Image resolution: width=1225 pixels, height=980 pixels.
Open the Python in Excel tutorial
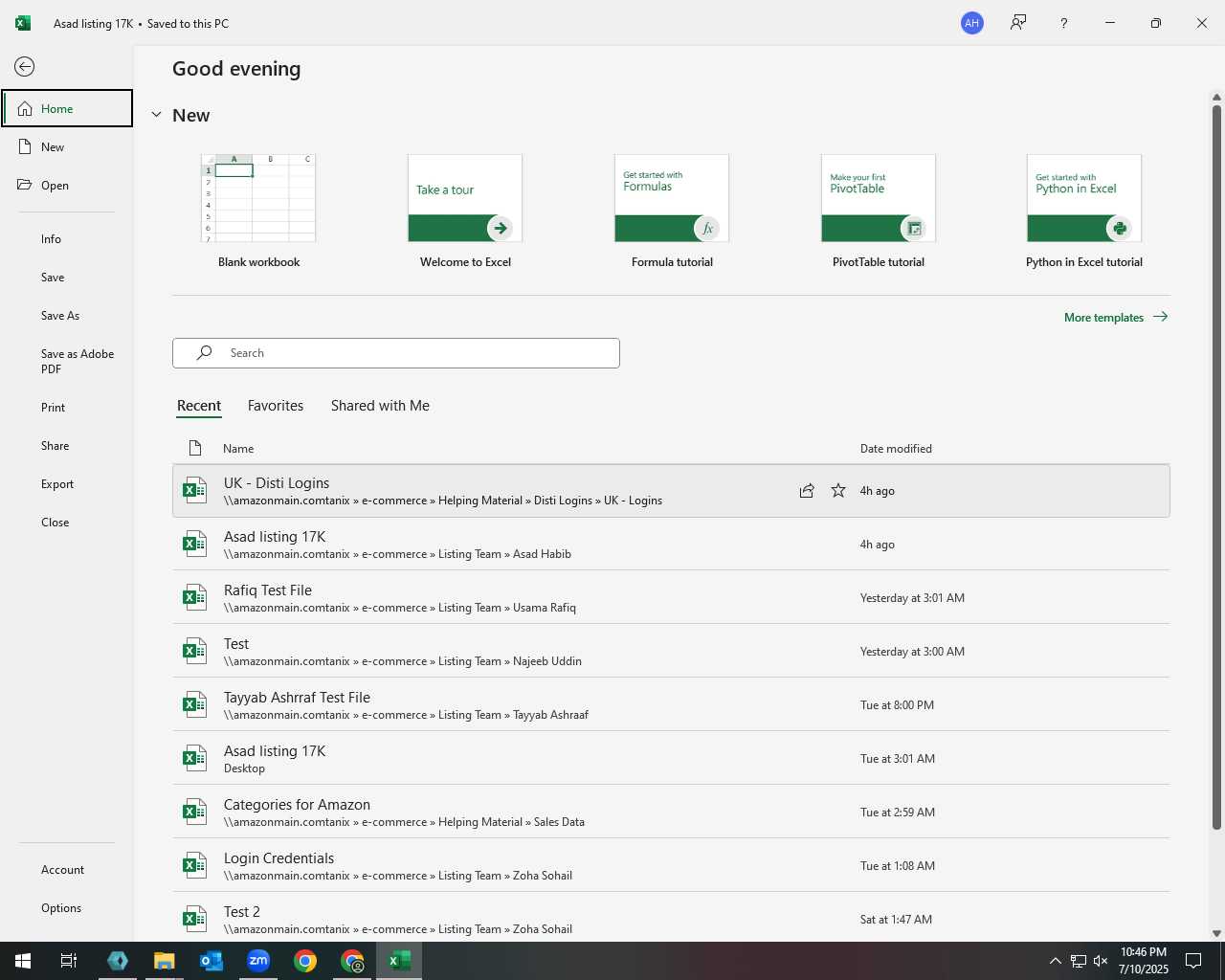[x=1084, y=212]
